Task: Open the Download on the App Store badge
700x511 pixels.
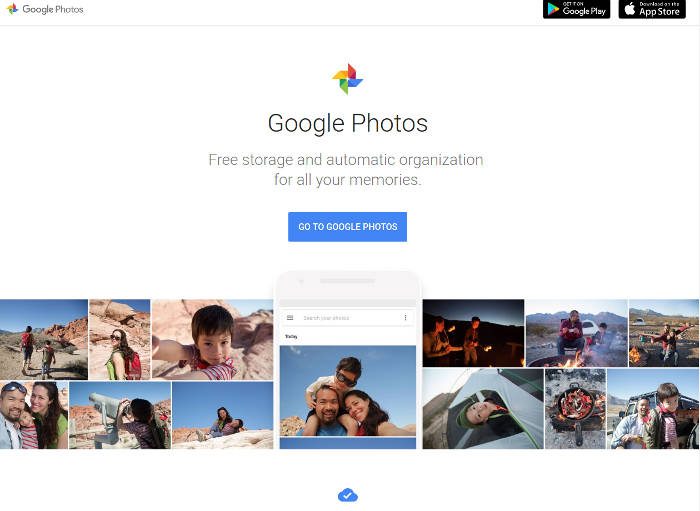Action: 652,9
